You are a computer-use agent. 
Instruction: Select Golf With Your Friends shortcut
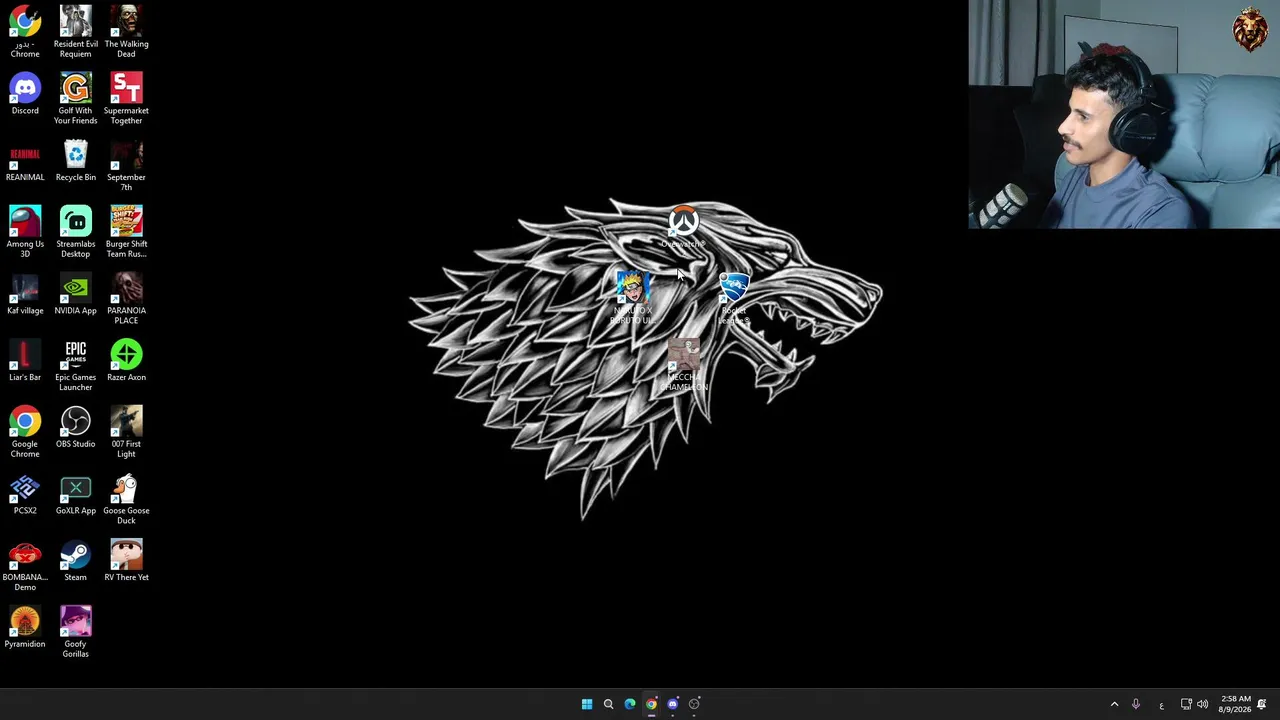(75, 98)
